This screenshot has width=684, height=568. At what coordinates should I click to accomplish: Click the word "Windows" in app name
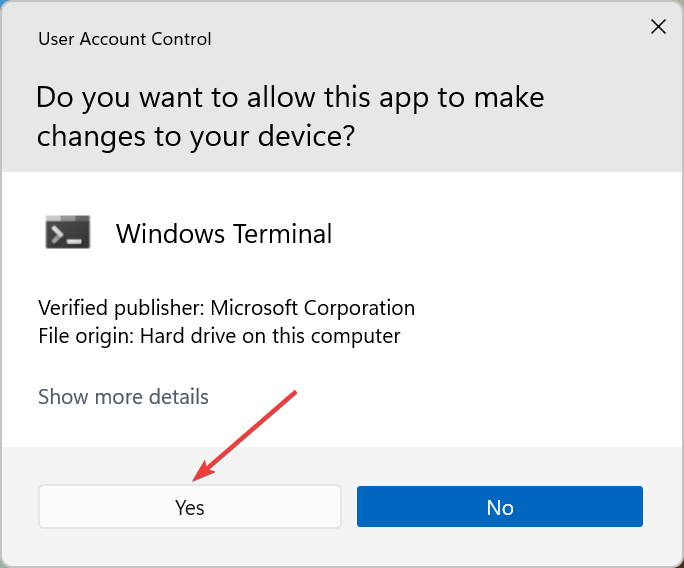[170, 234]
